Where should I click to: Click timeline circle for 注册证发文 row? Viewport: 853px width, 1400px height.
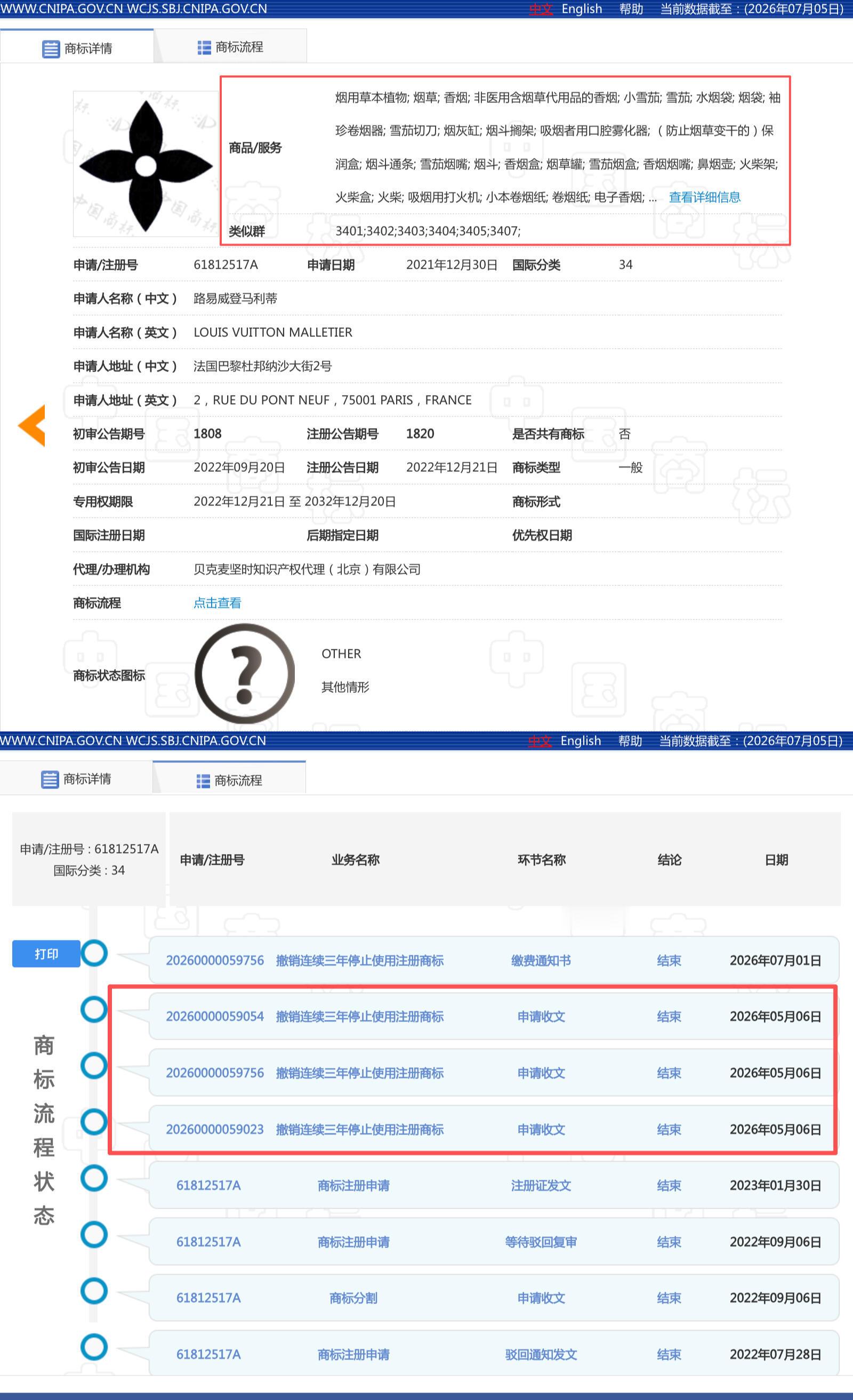pos(94,1178)
